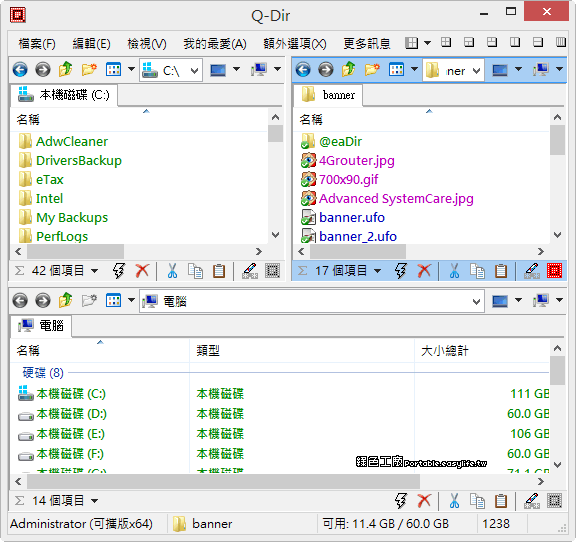
Task: Click the back arrow in C: pane
Action: 20,69
